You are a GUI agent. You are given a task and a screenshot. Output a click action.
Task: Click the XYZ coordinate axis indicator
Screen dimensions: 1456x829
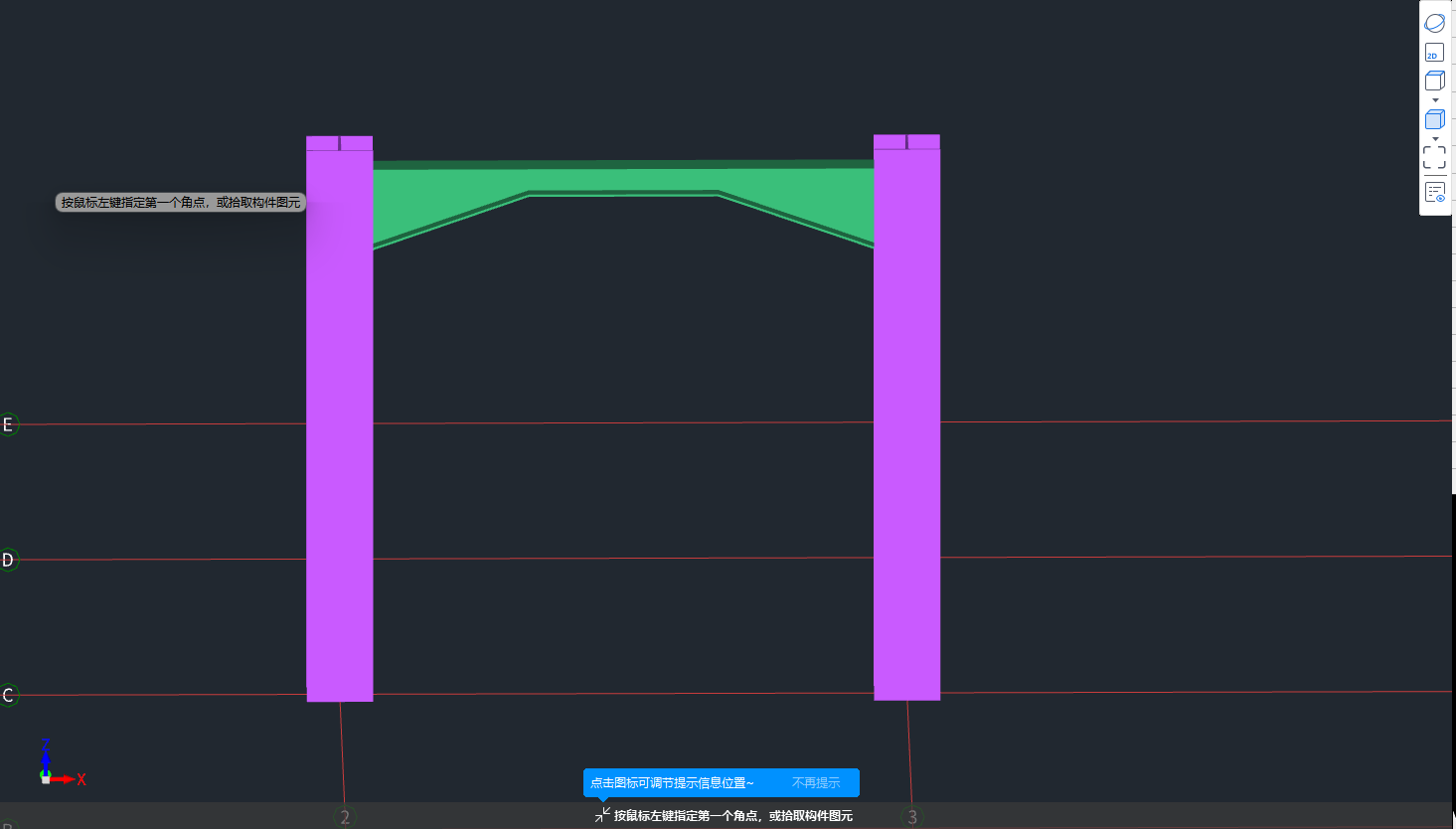pyautogui.click(x=62, y=762)
